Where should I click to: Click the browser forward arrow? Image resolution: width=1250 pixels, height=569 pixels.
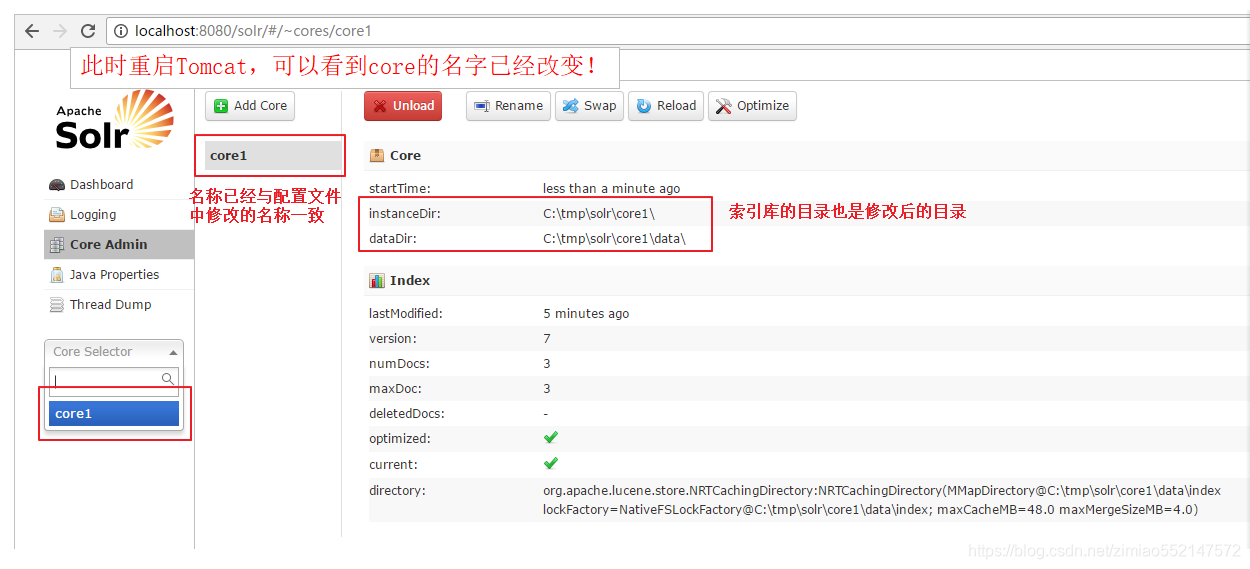60,31
